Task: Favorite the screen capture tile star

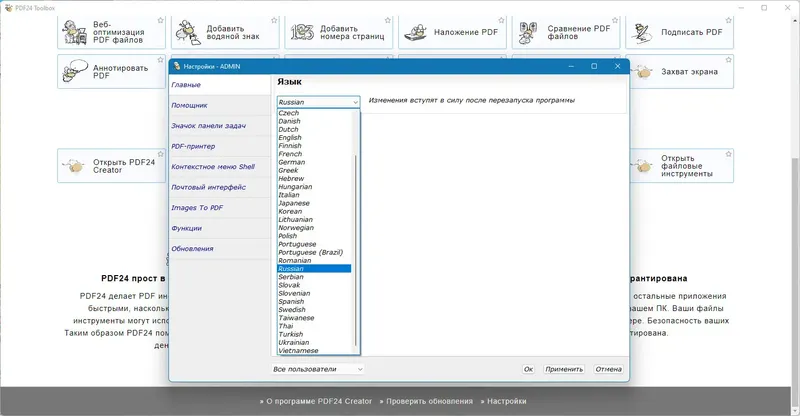Action: point(729,60)
